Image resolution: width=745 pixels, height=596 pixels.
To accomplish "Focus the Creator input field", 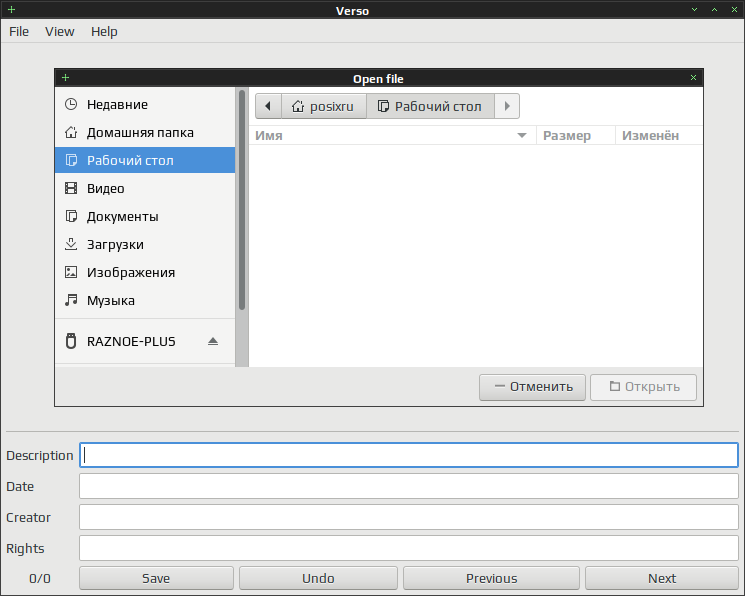I will [x=409, y=517].
